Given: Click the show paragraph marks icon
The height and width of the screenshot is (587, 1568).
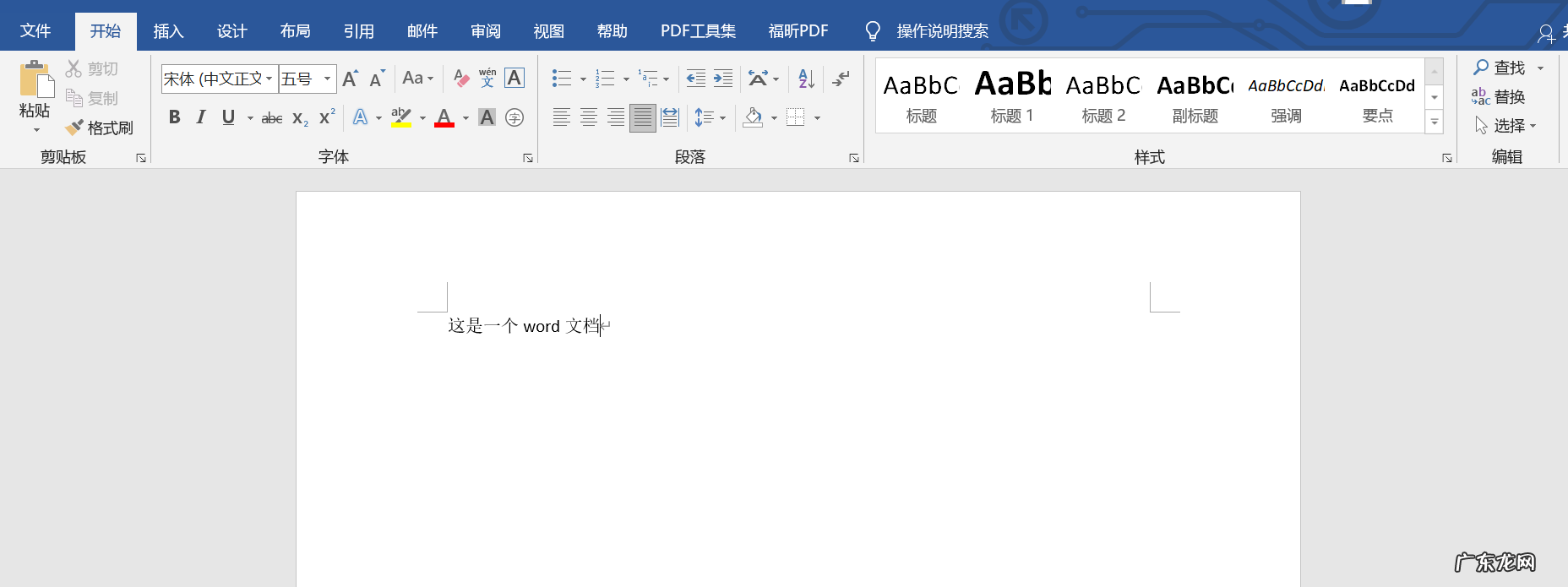Looking at the screenshot, I should (x=841, y=79).
